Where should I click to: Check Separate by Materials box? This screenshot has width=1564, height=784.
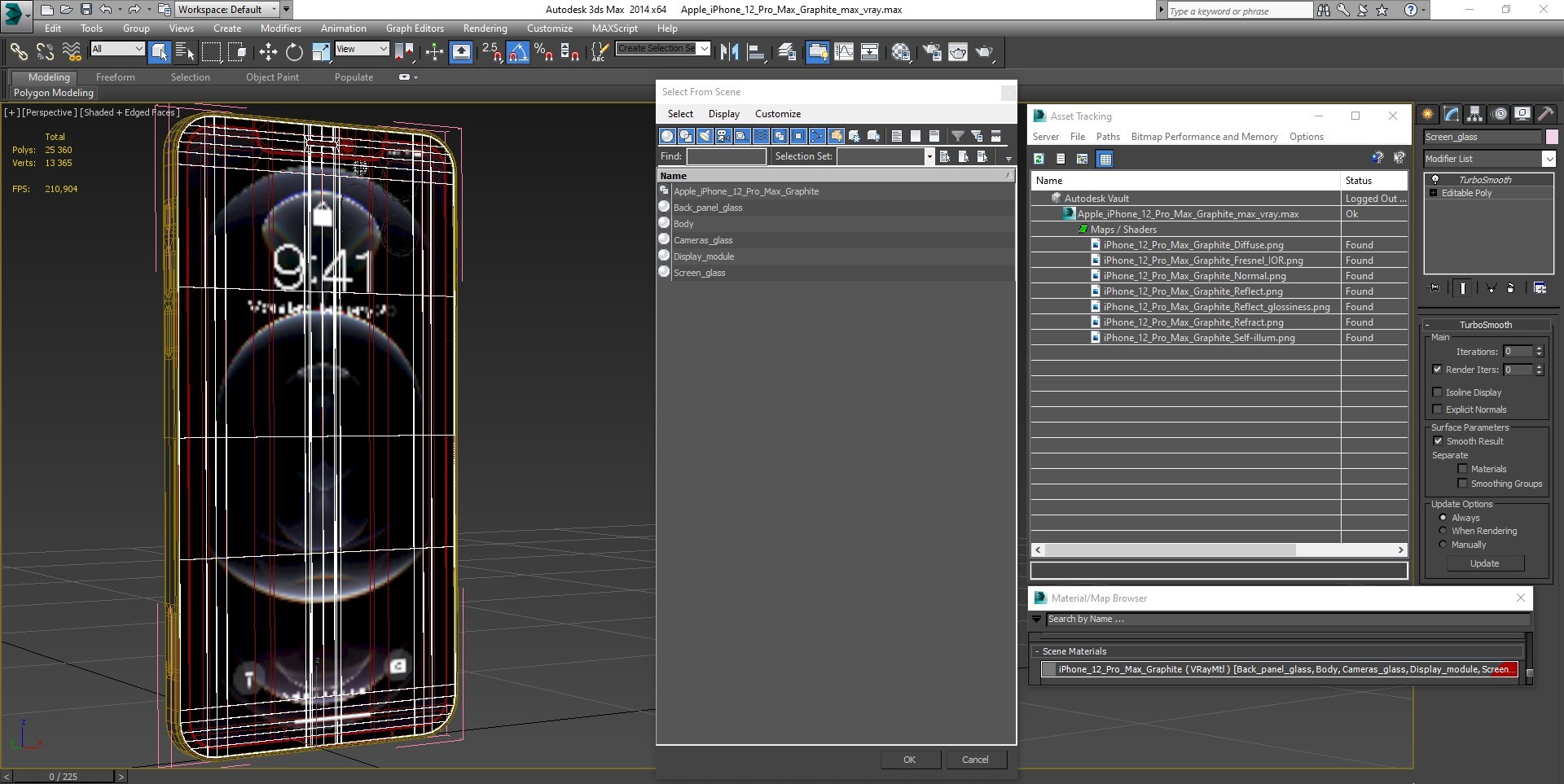[x=1462, y=469]
